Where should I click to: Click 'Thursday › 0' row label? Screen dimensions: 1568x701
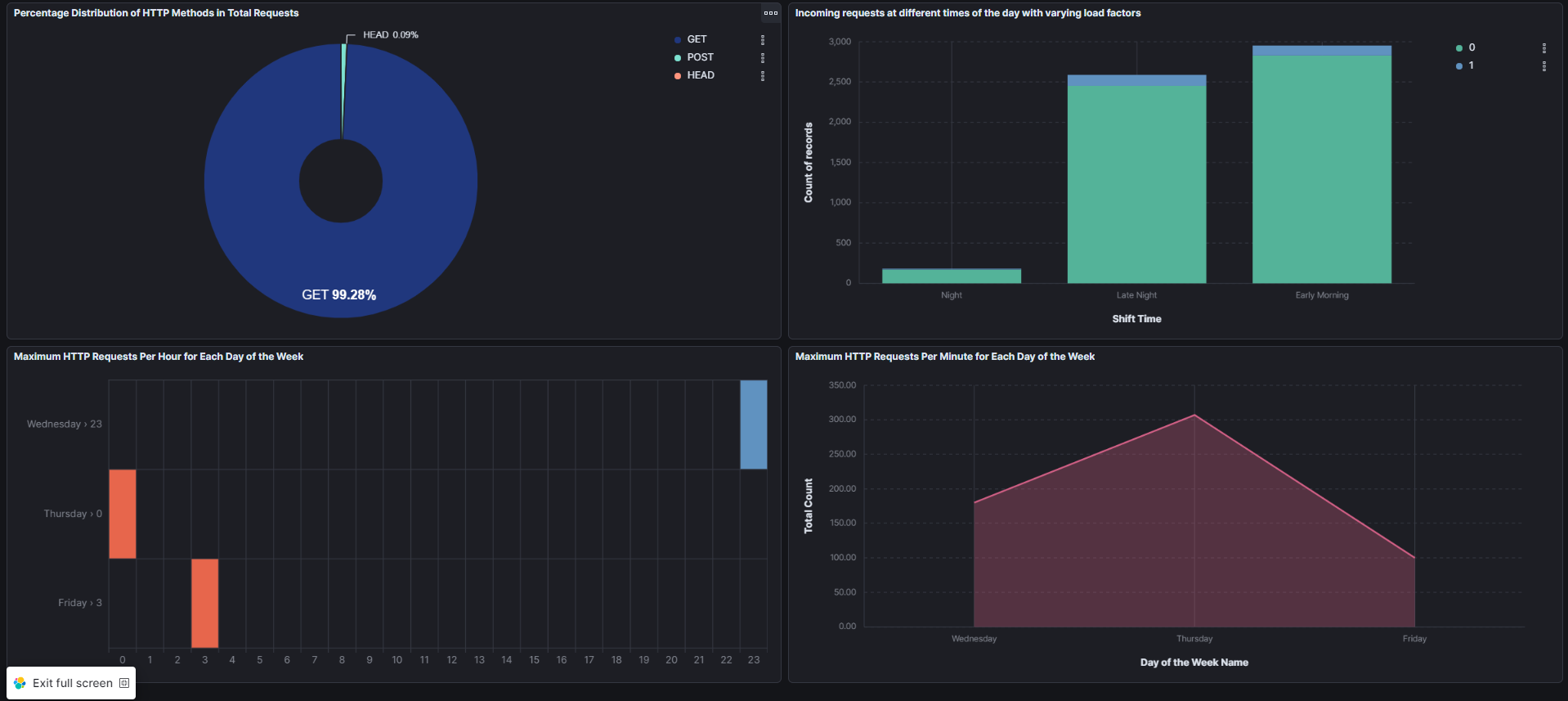point(73,514)
